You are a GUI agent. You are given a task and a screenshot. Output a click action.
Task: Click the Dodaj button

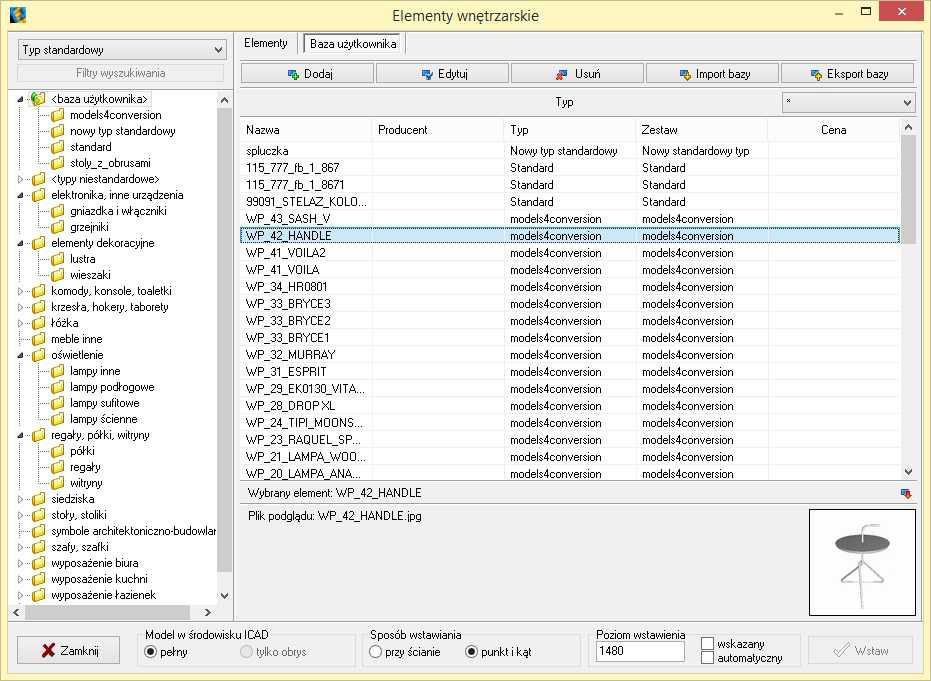(x=308, y=74)
